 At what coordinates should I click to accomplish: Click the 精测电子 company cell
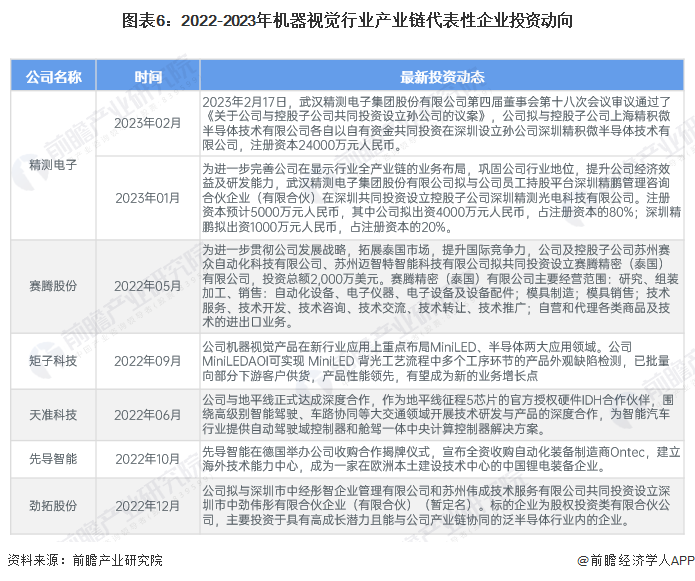click(53, 165)
